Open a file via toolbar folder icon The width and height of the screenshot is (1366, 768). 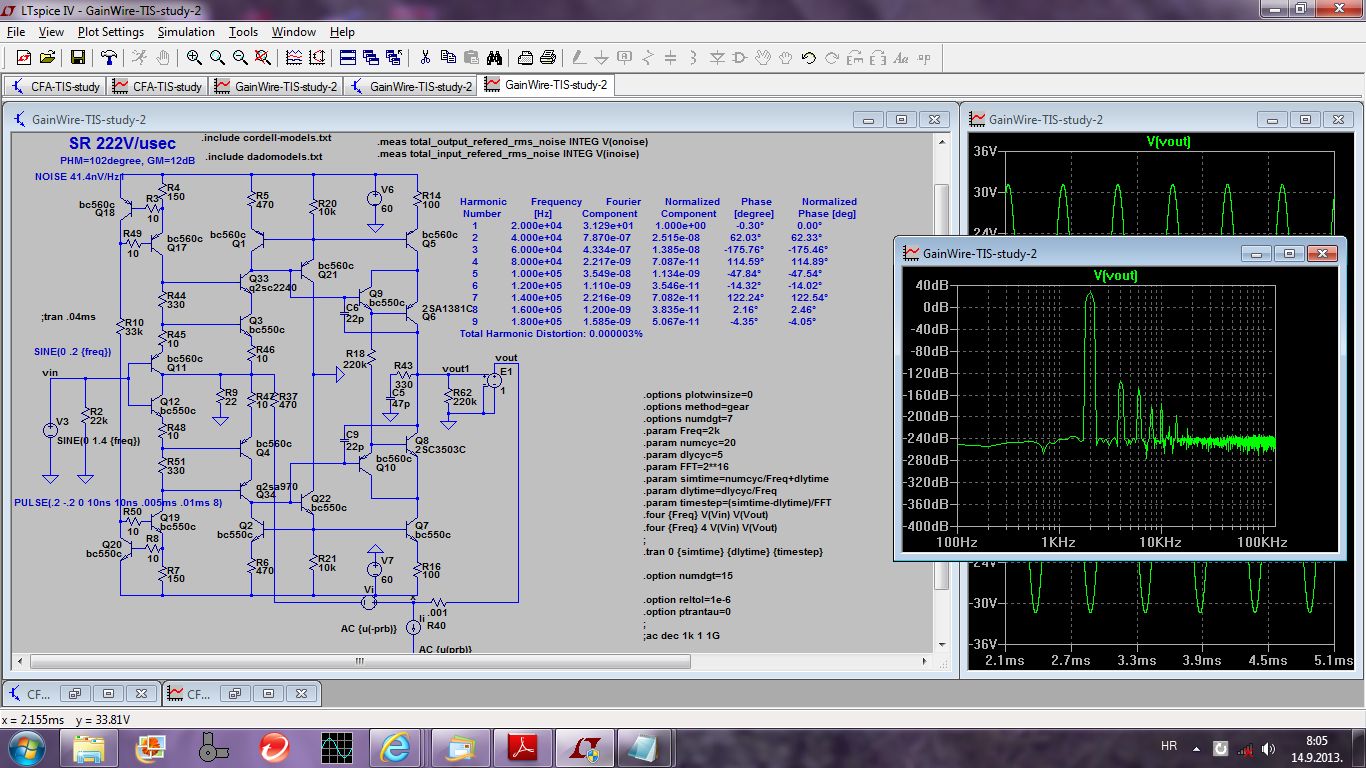pos(47,58)
